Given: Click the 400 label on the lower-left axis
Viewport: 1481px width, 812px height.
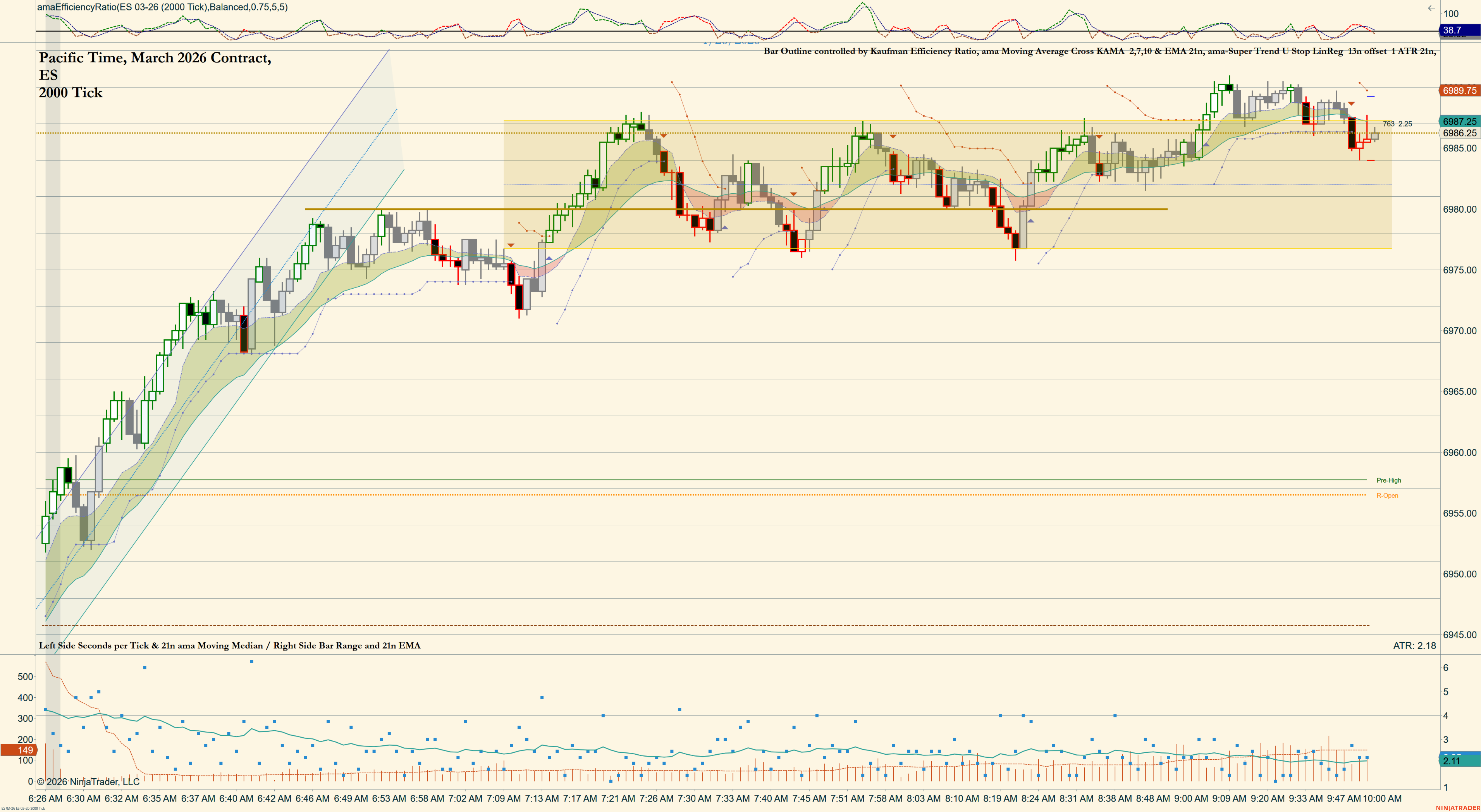Looking at the screenshot, I should point(25,698).
